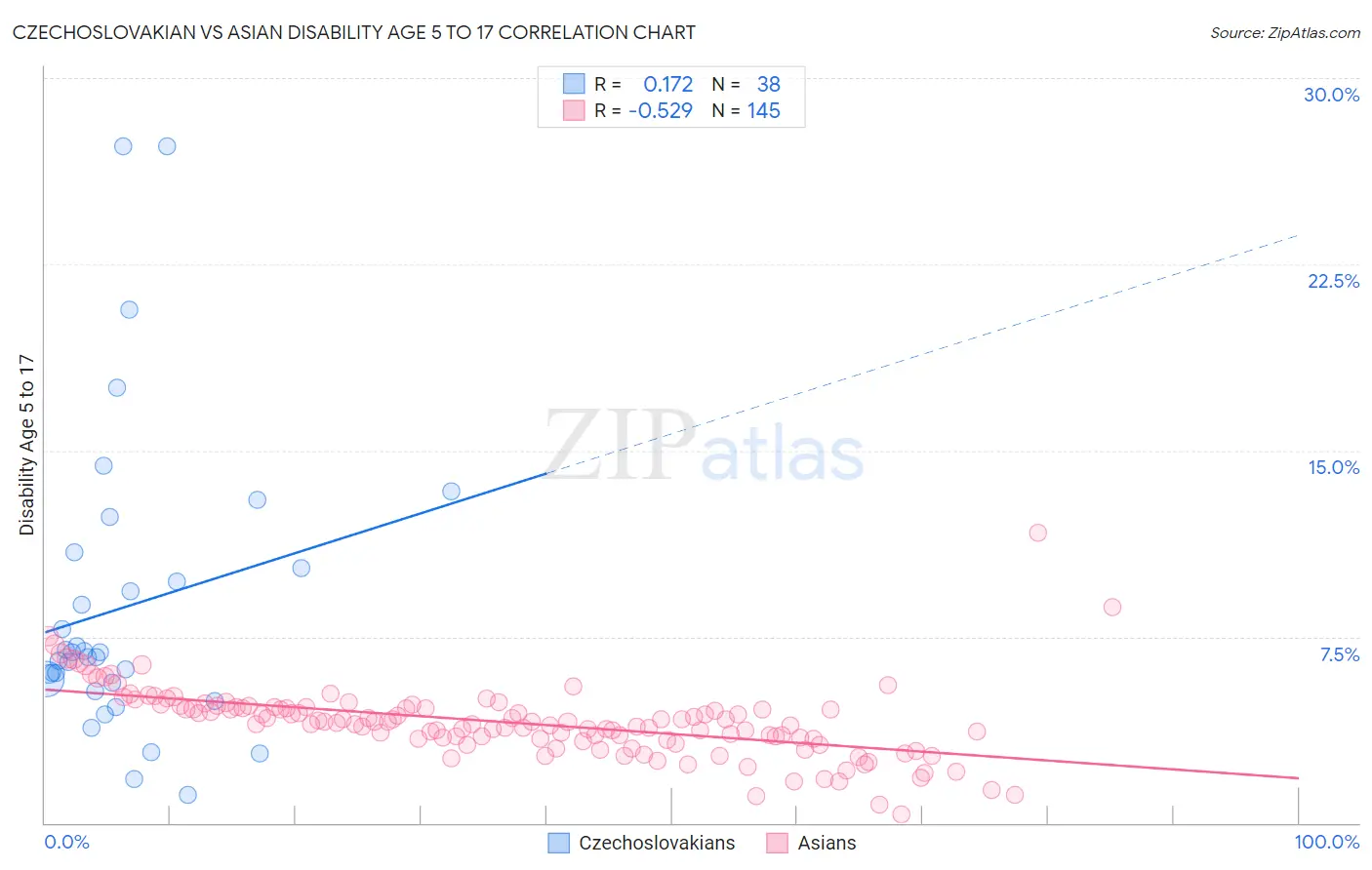This screenshot has height=870, width=1372.
Task: Click the pink Asians legend swatch at bottom
Action: coord(777,843)
